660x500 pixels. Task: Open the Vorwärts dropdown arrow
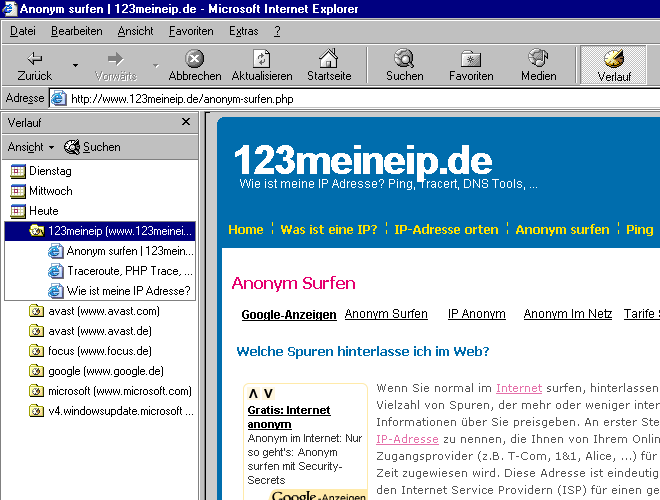click(x=156, y=65)
